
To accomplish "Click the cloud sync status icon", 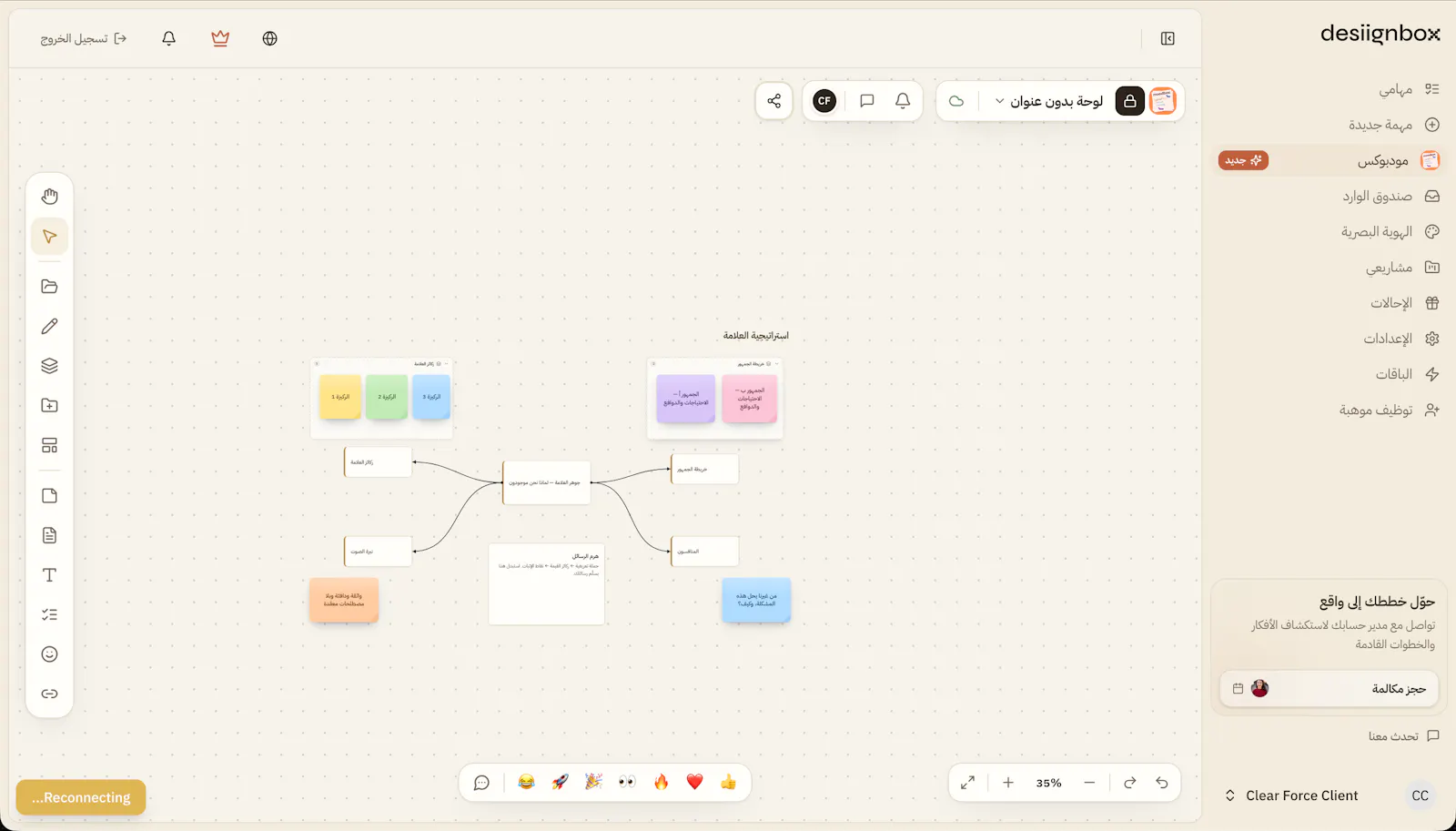I will (x=956, y=101).
